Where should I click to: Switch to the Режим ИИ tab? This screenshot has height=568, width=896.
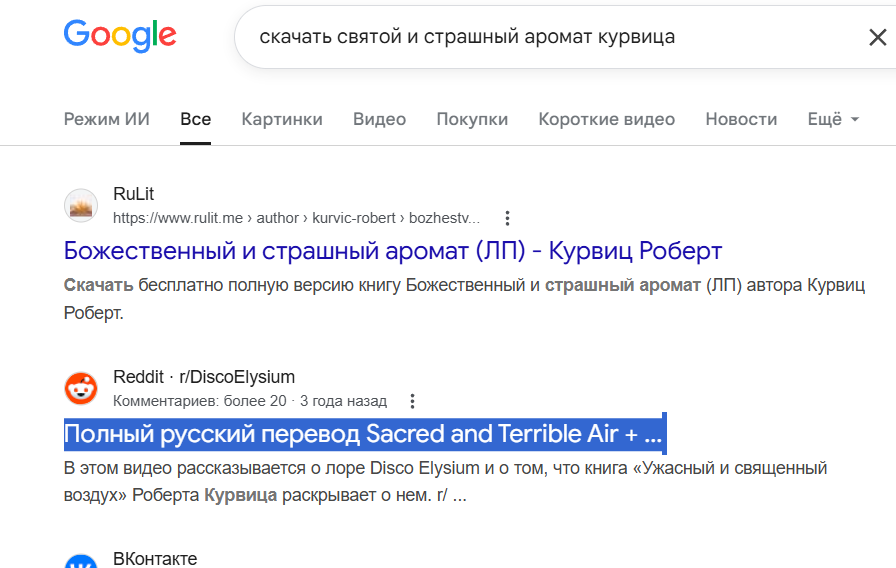[106, 119]
